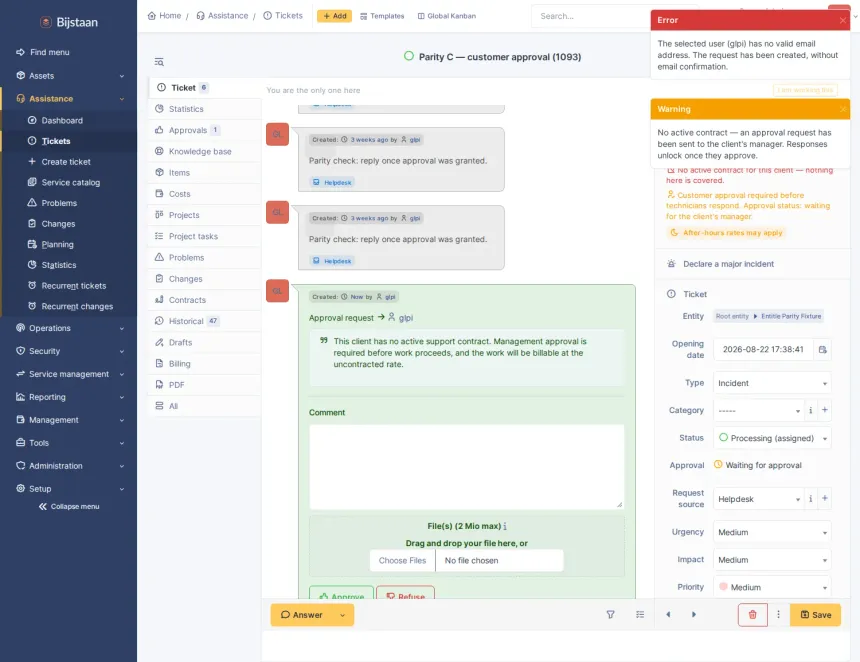Go to previous ticket arrow
Viewport: 860px width, 662px height.
(x=668, y=615)
